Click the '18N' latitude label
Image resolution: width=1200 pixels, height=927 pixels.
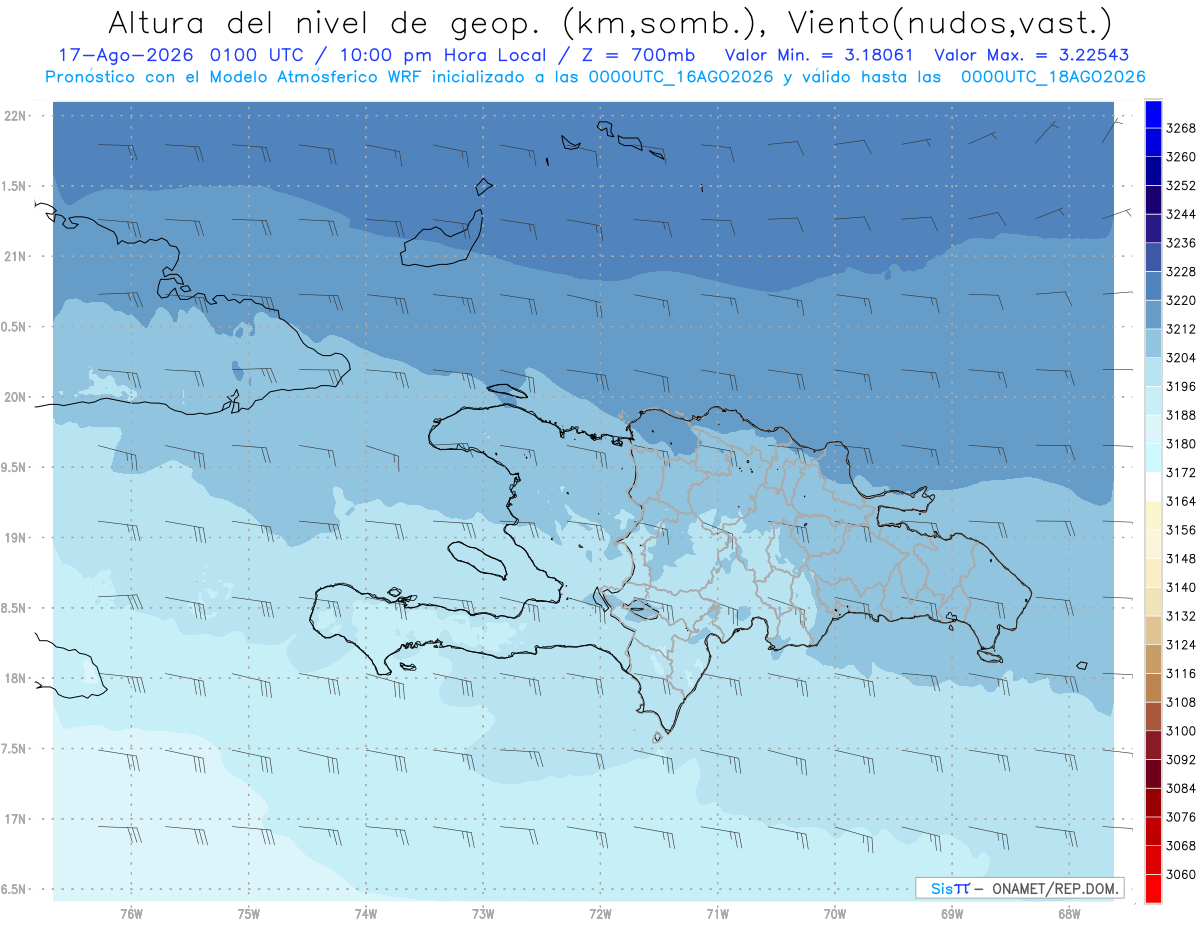click(x=14, y=678)
